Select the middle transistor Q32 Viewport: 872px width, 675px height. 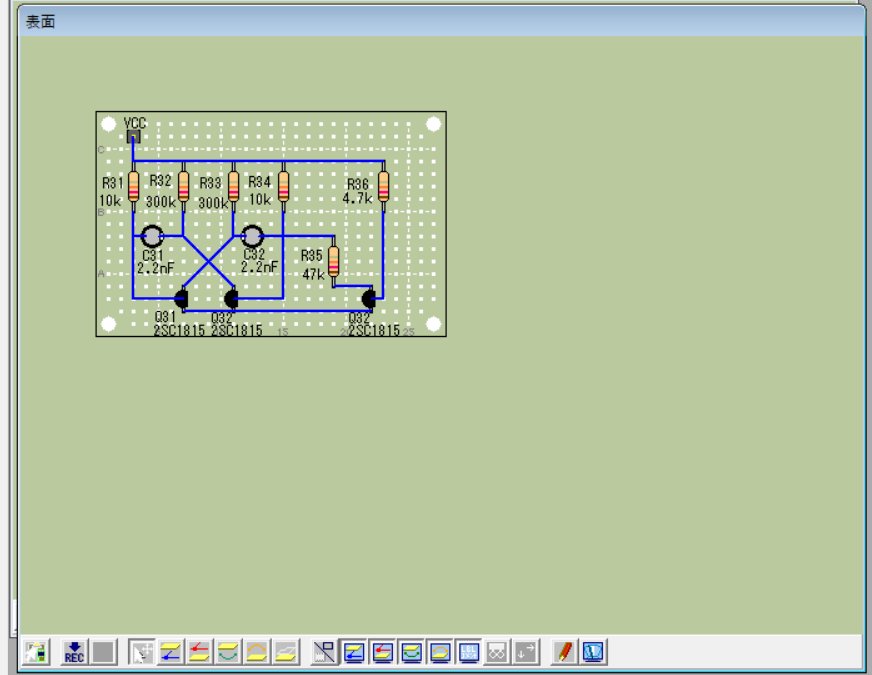pos(231,299)
